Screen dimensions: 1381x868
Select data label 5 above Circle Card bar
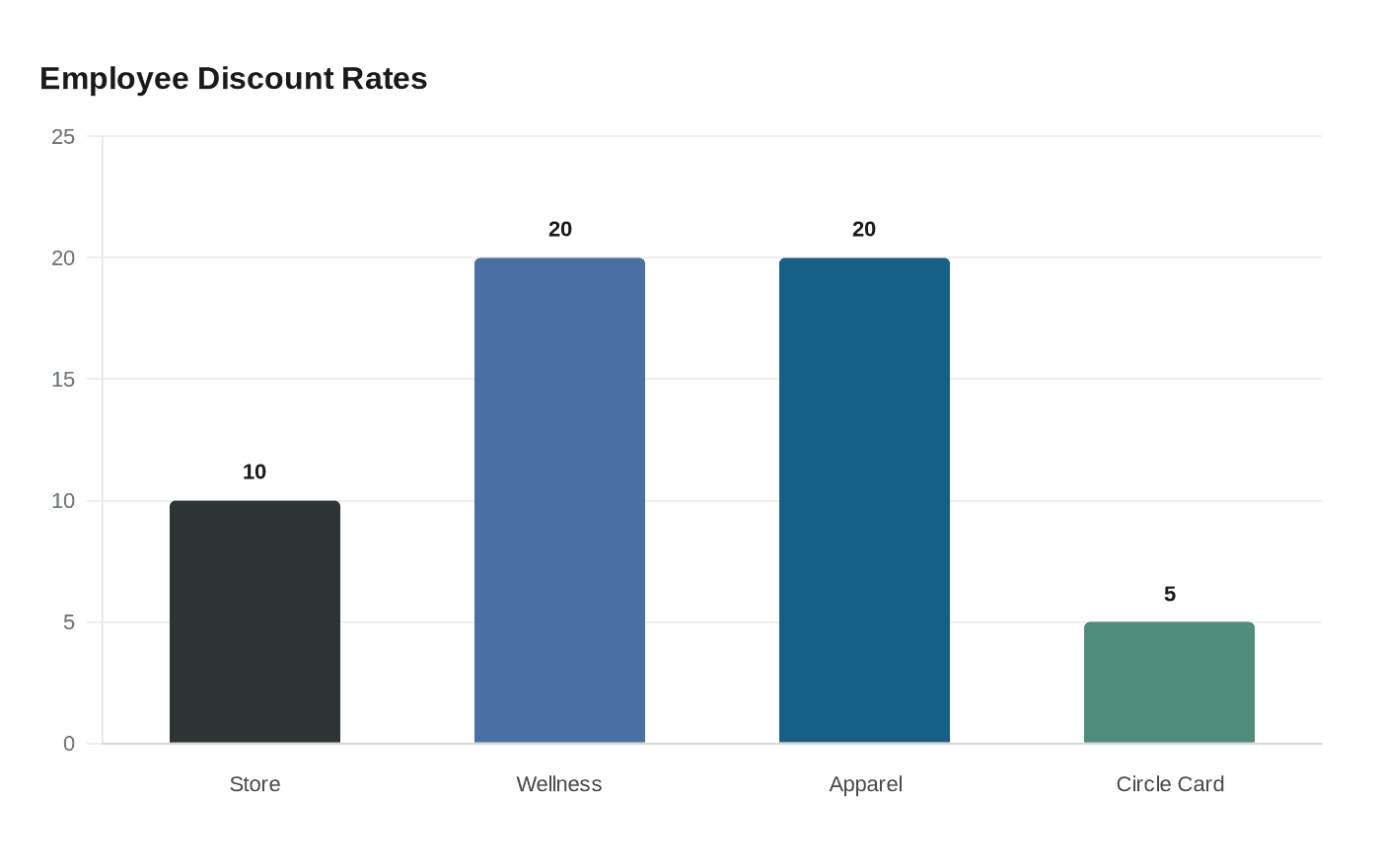[x=1170, y=595]
